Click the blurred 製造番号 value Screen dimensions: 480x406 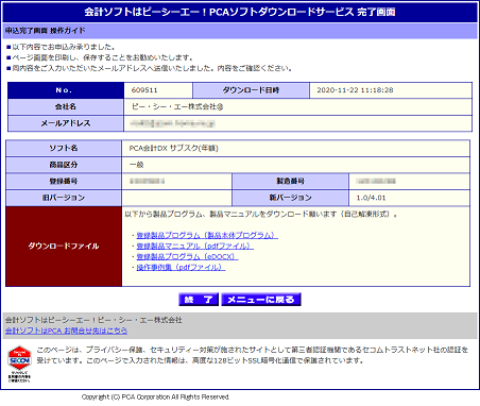tap(376, 181)
